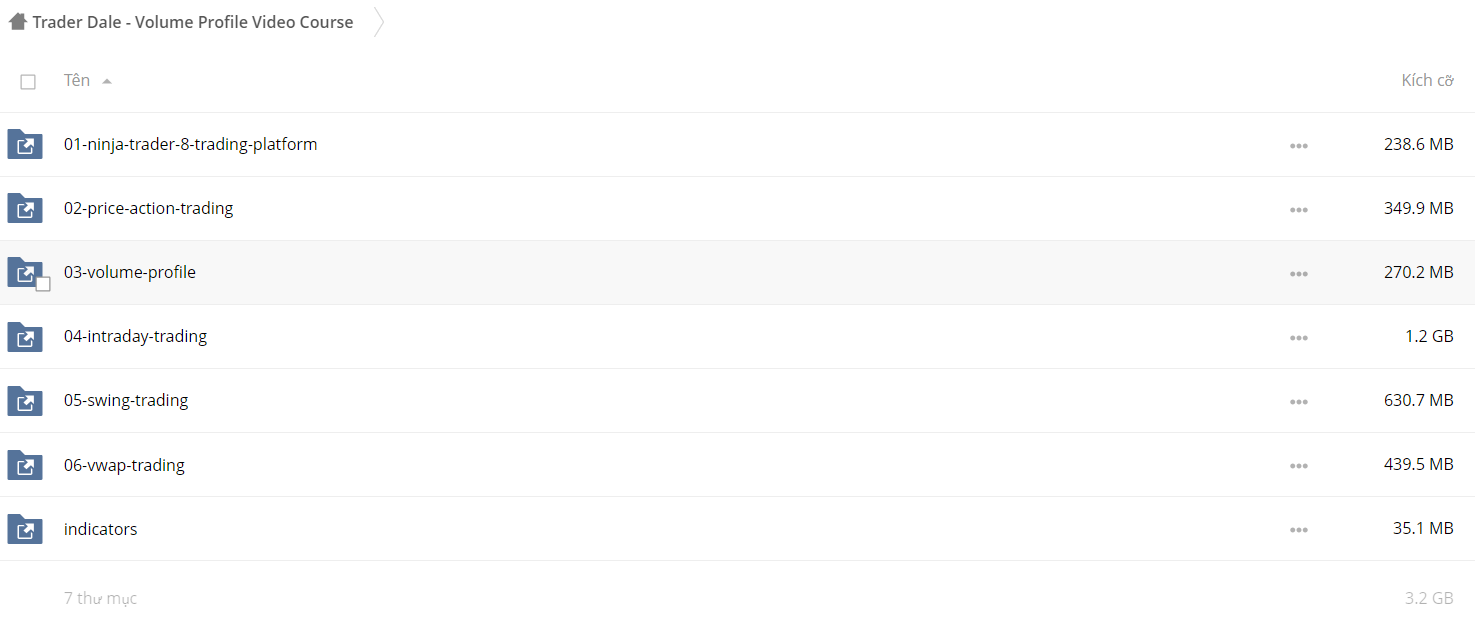Show more options for 02-price-action-trading
This screenshot has width=1475, height=632.
click(x=1298, y=210)
